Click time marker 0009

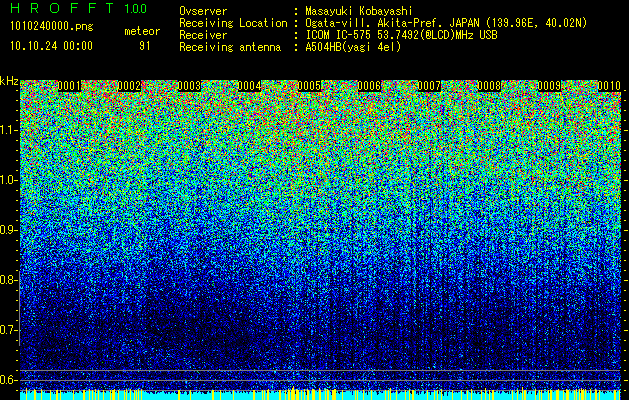pos(549,86)
